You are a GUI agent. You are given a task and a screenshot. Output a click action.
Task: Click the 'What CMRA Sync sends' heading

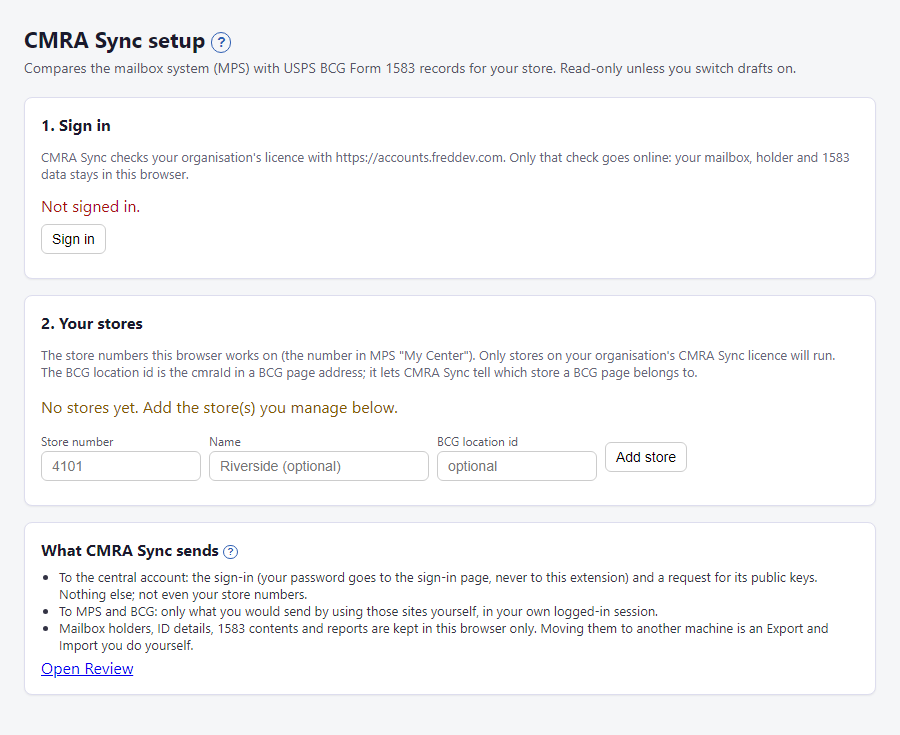[130, 551]
